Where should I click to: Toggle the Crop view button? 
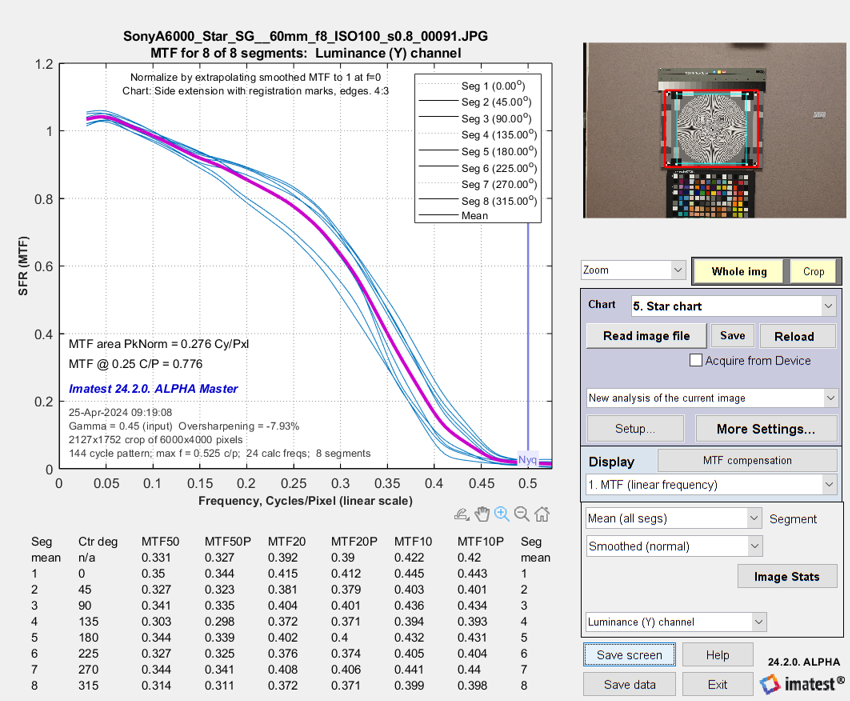click(813, 271)
